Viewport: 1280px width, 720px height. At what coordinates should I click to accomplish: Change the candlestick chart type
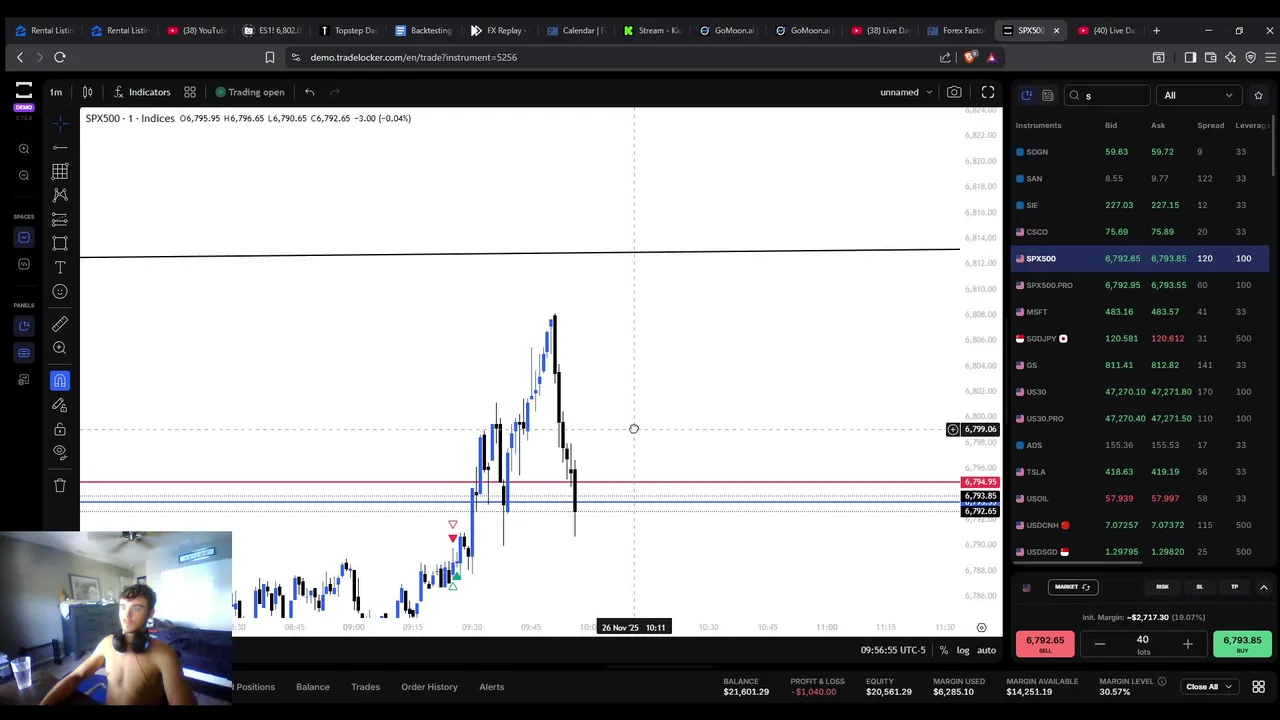[x=87, y=92]
